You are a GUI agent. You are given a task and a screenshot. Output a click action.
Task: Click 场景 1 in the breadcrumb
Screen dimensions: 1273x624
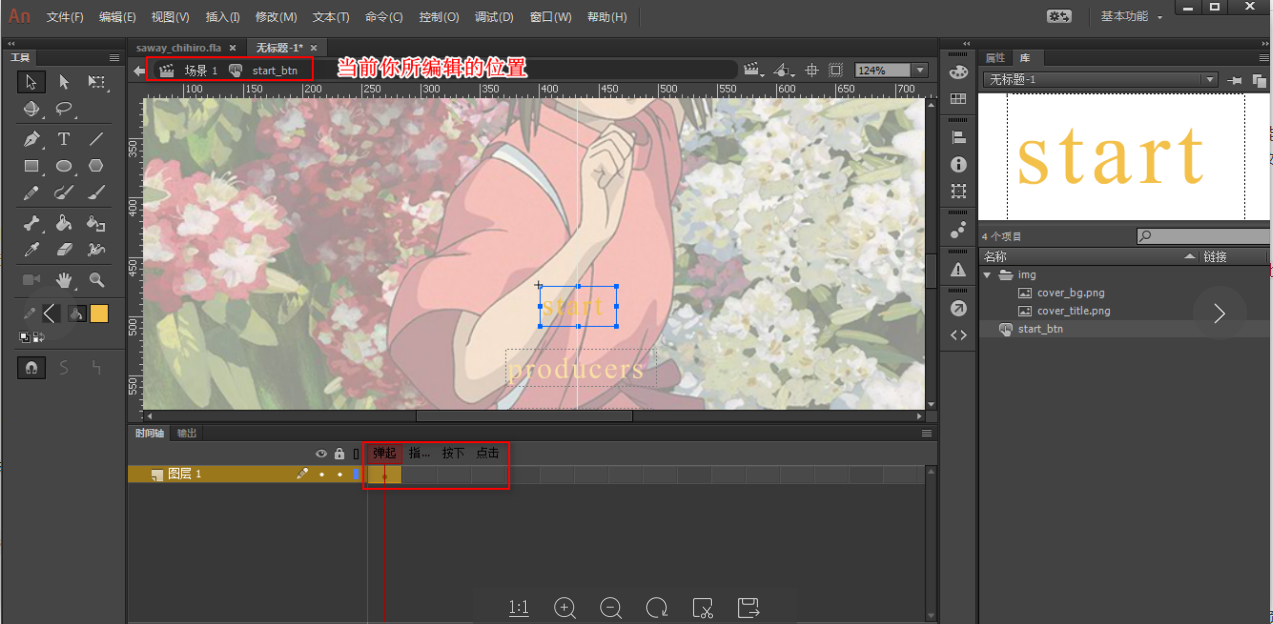201,71
